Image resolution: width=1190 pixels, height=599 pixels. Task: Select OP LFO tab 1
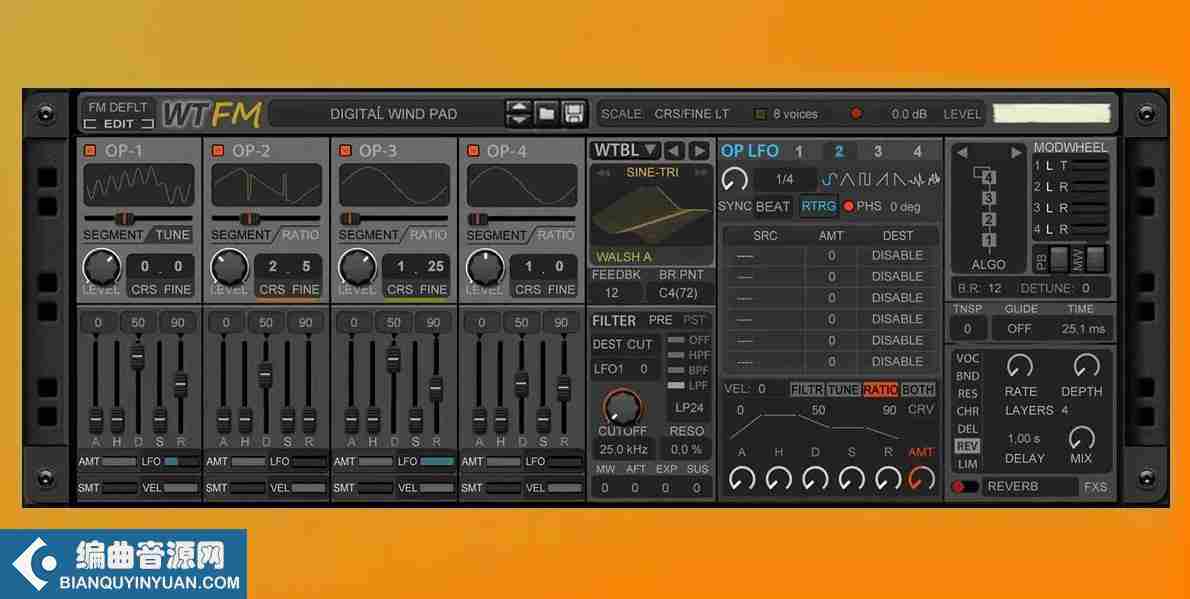coord(798,151)
